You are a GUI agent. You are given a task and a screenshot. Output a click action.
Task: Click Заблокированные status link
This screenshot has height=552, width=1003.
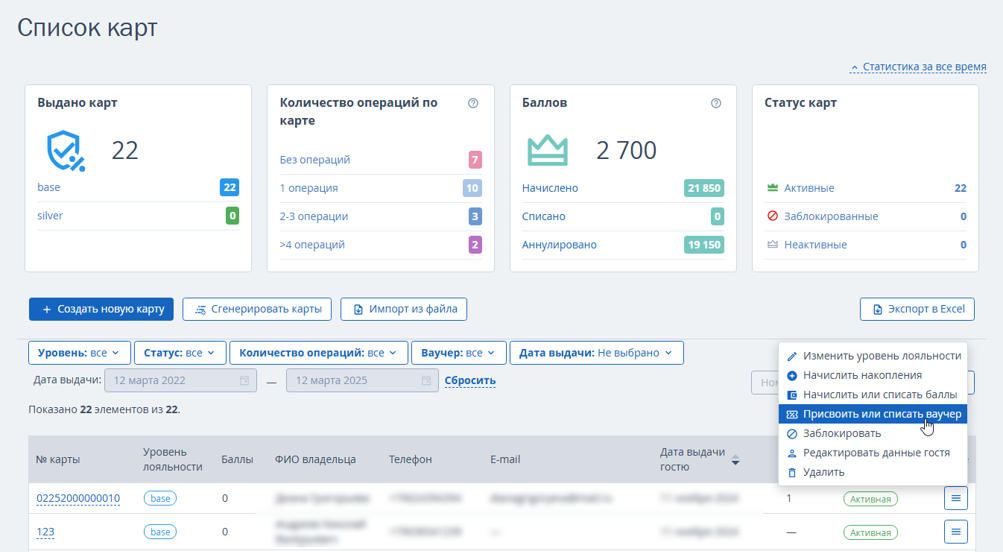[x=832, y=216]
